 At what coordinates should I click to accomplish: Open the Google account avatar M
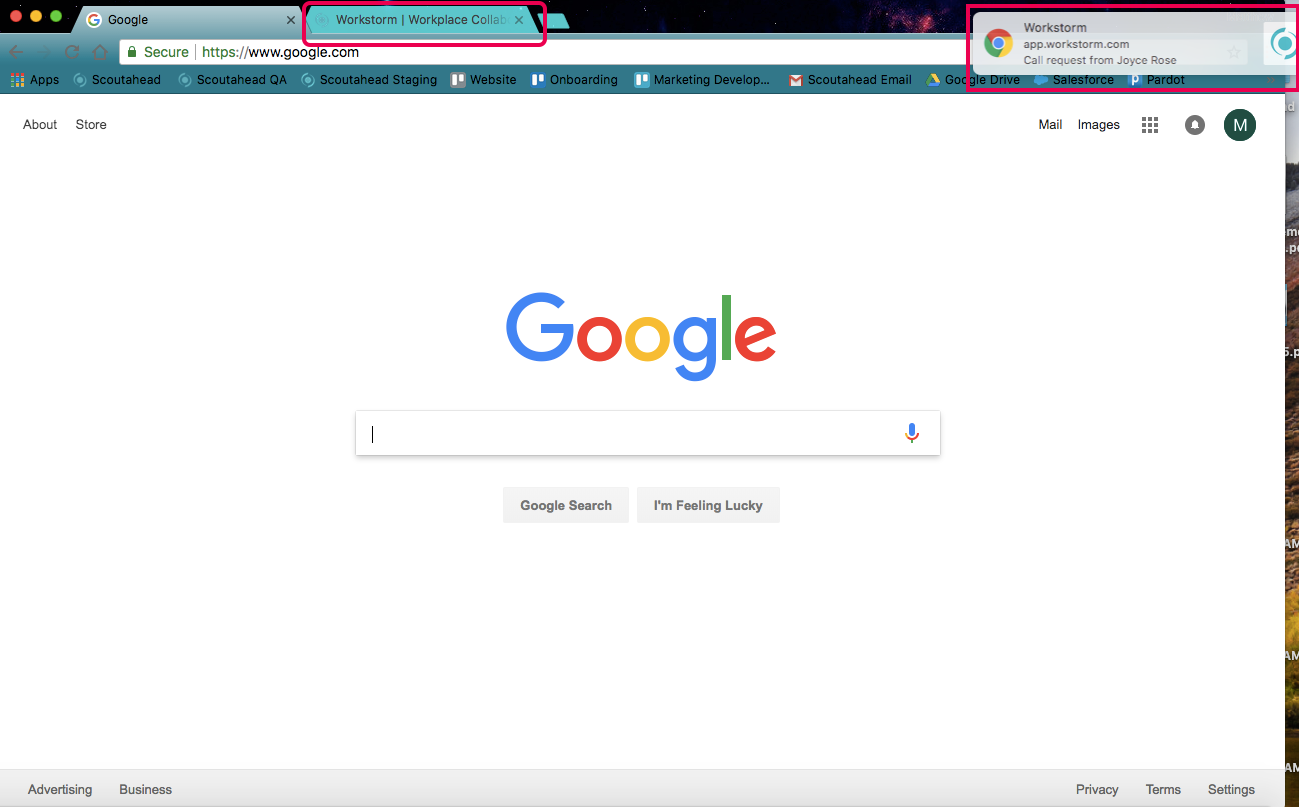1240,125
